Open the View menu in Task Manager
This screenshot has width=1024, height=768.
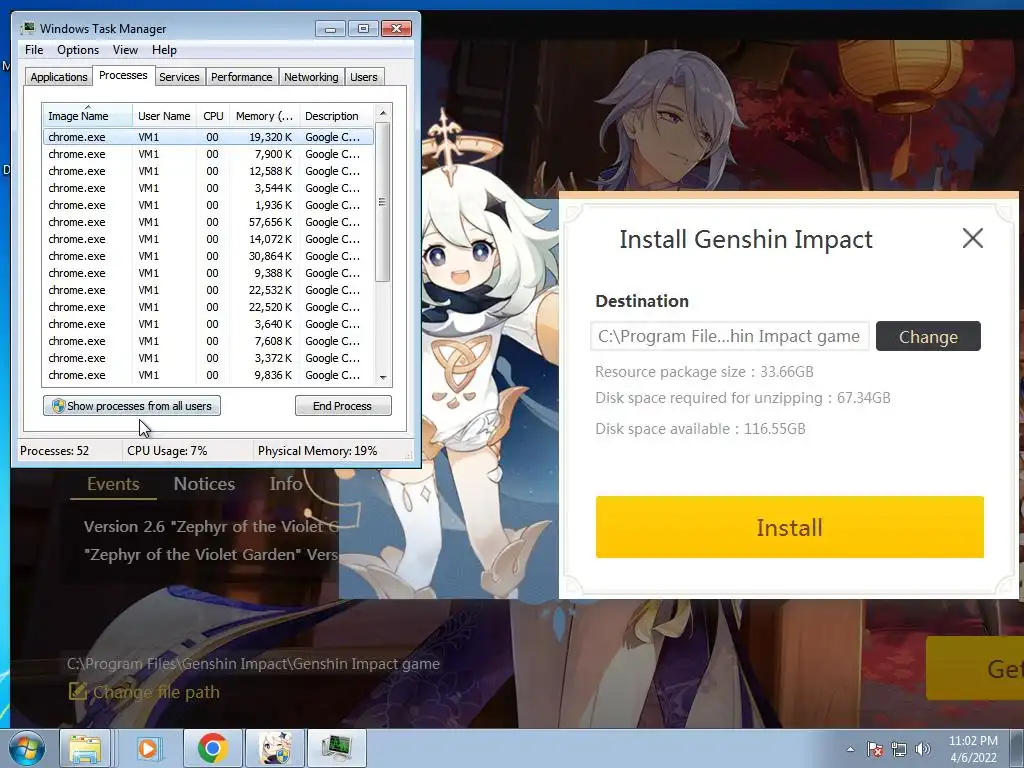[x=125, y=50]
